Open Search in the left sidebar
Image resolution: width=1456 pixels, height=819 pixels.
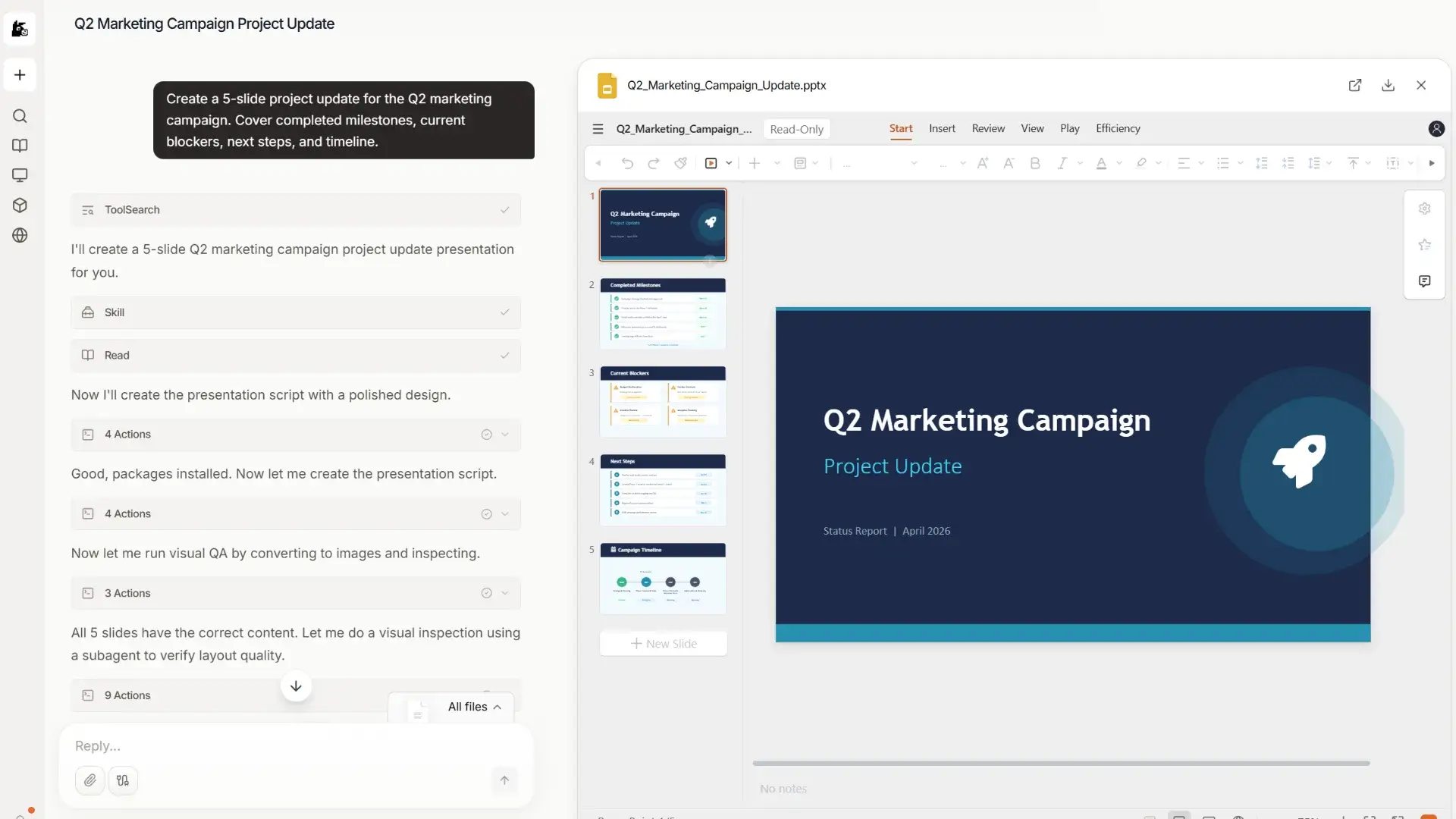coord(20,116)
